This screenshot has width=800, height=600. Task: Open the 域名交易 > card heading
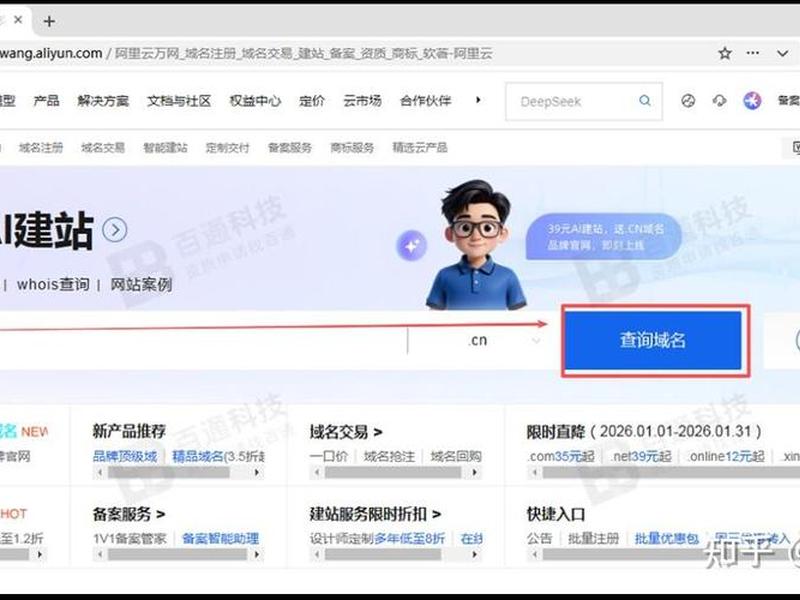[346, 432]
